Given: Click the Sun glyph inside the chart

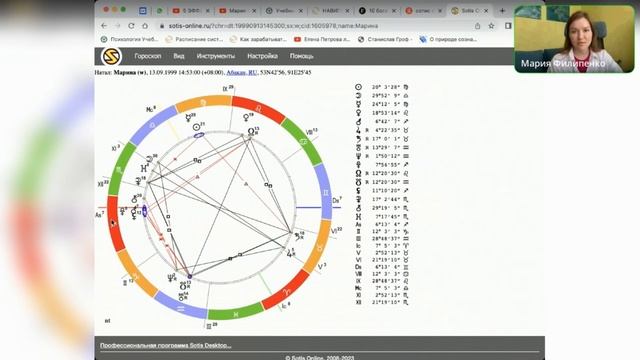Looking at the screenshot, I should point(197,127).
